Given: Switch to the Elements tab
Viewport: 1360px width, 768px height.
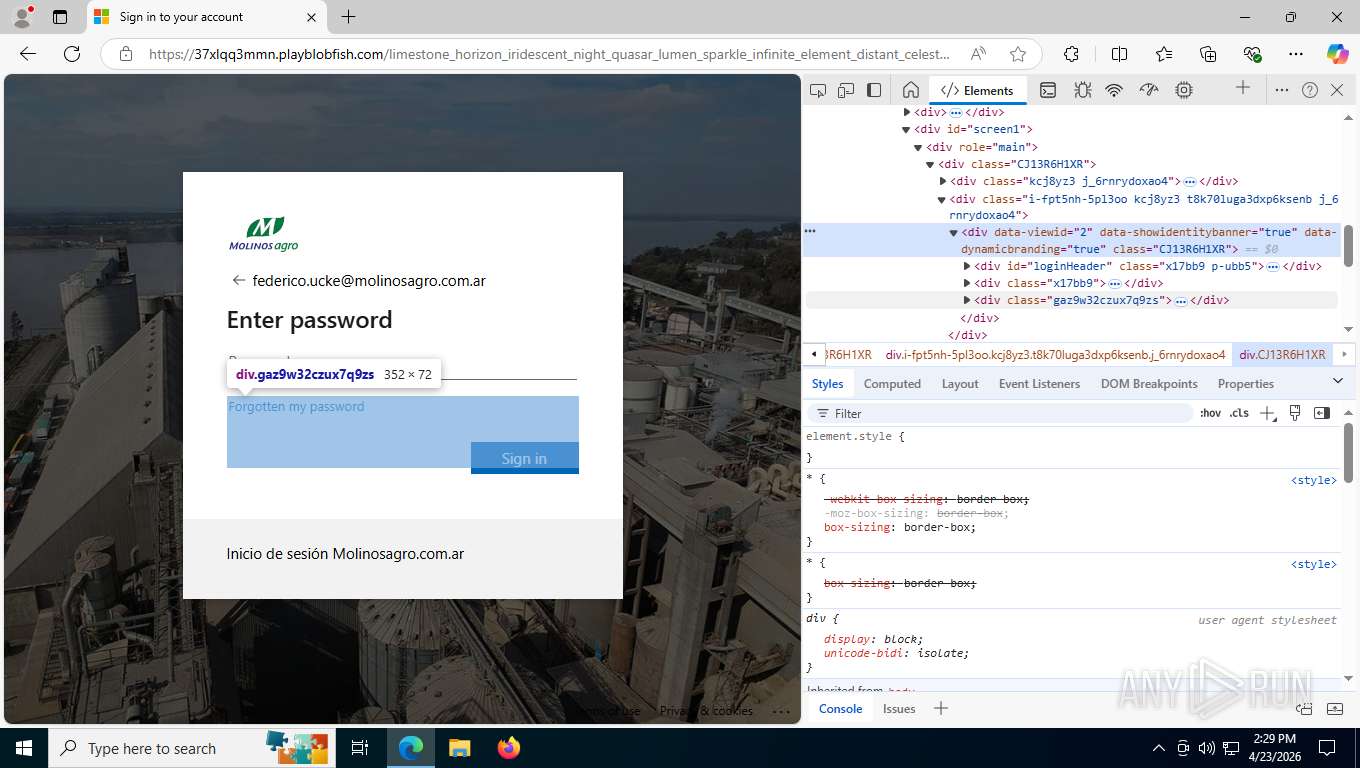Looking at the screenshot, I should pyautogui.click(x=977, y=90).
